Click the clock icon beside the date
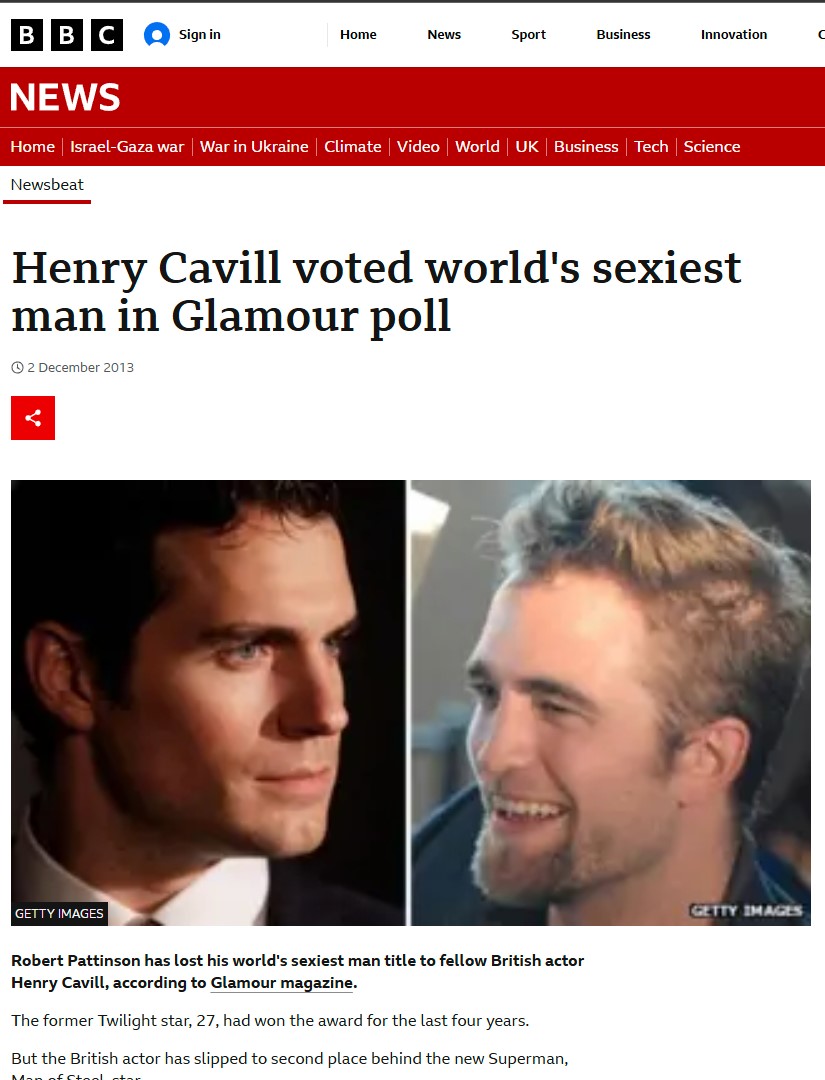825x1080 pixels. coord(17,367)
